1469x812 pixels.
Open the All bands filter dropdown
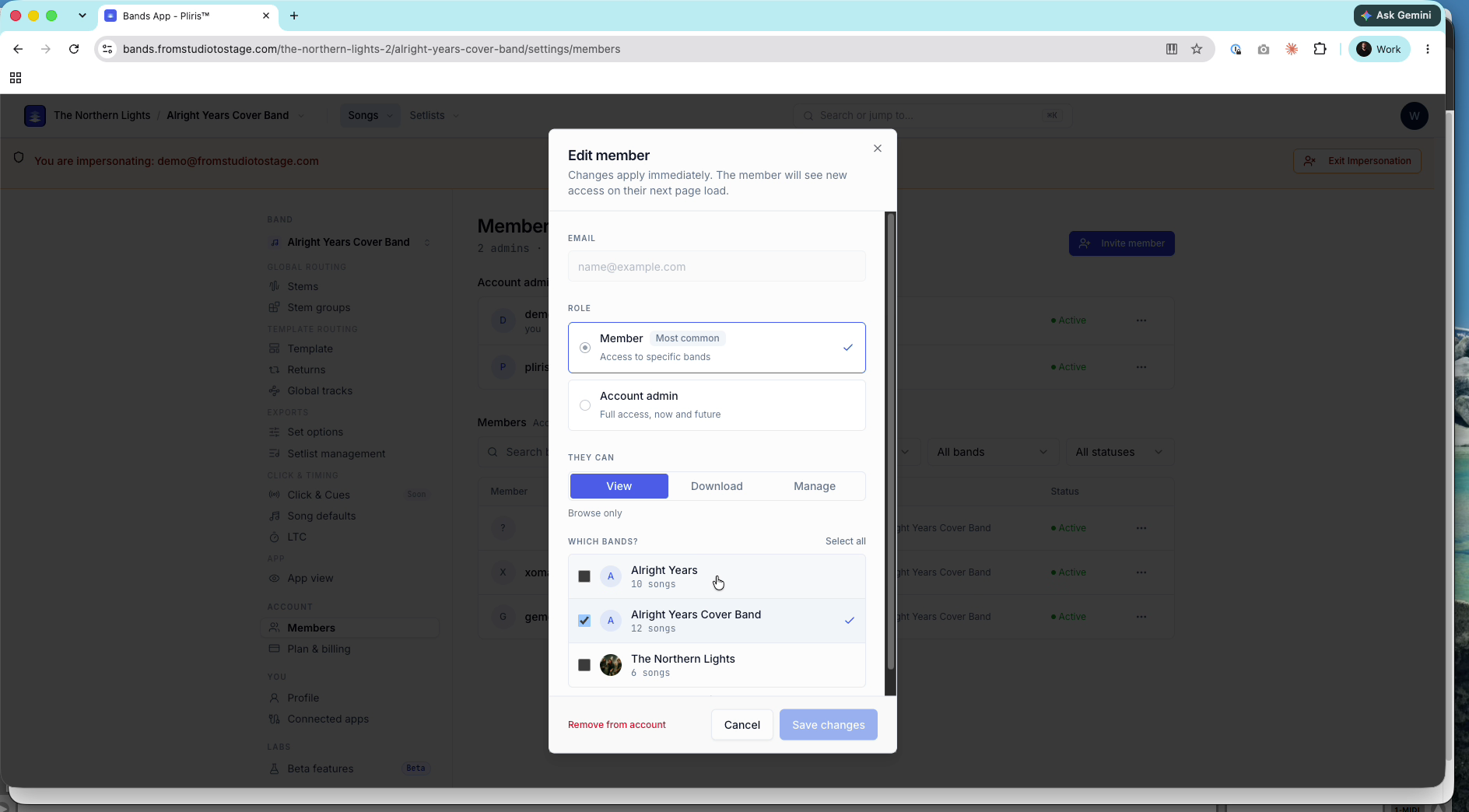pos(992,452)
